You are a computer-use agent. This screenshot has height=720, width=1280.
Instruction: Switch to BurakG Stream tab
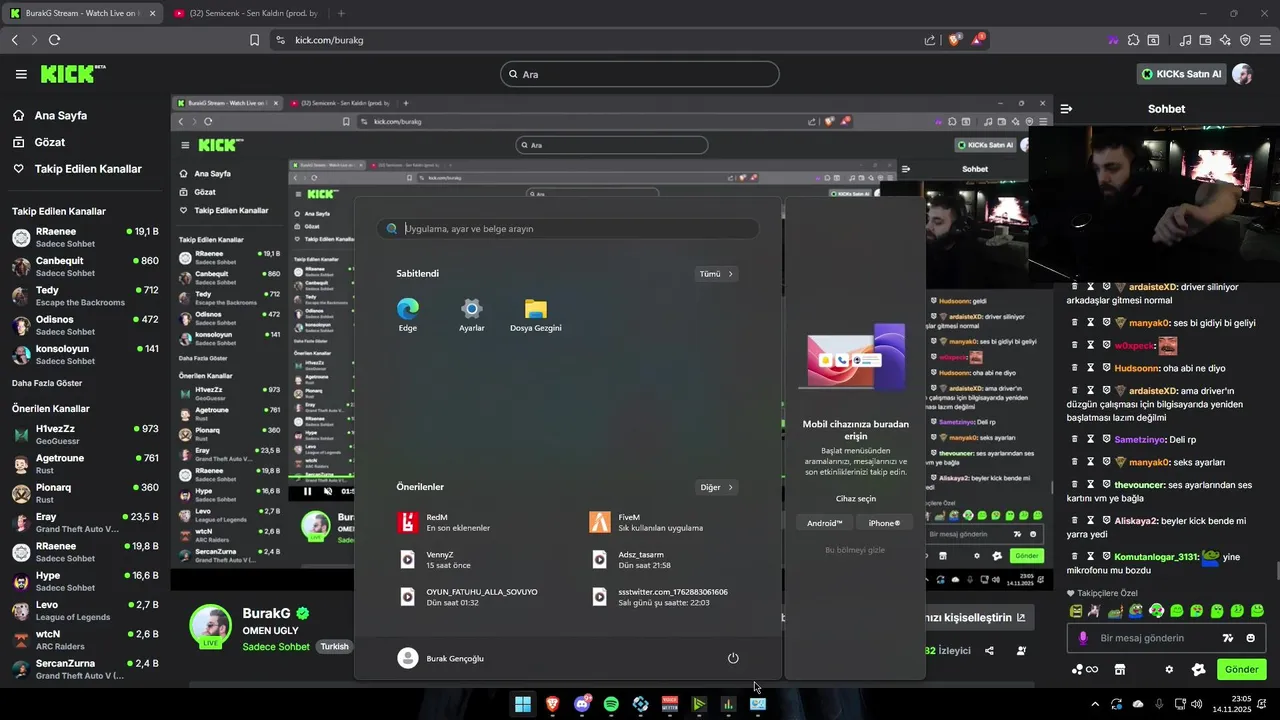click(x=82, y=13)
